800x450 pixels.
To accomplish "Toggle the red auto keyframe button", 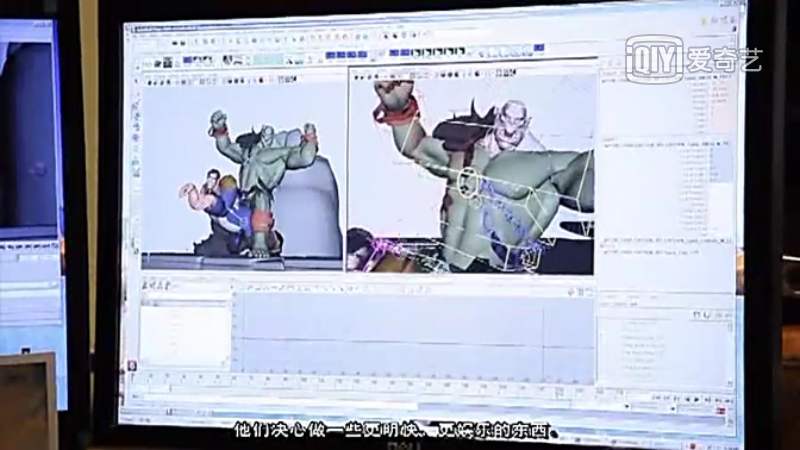I will click(721, 411).
